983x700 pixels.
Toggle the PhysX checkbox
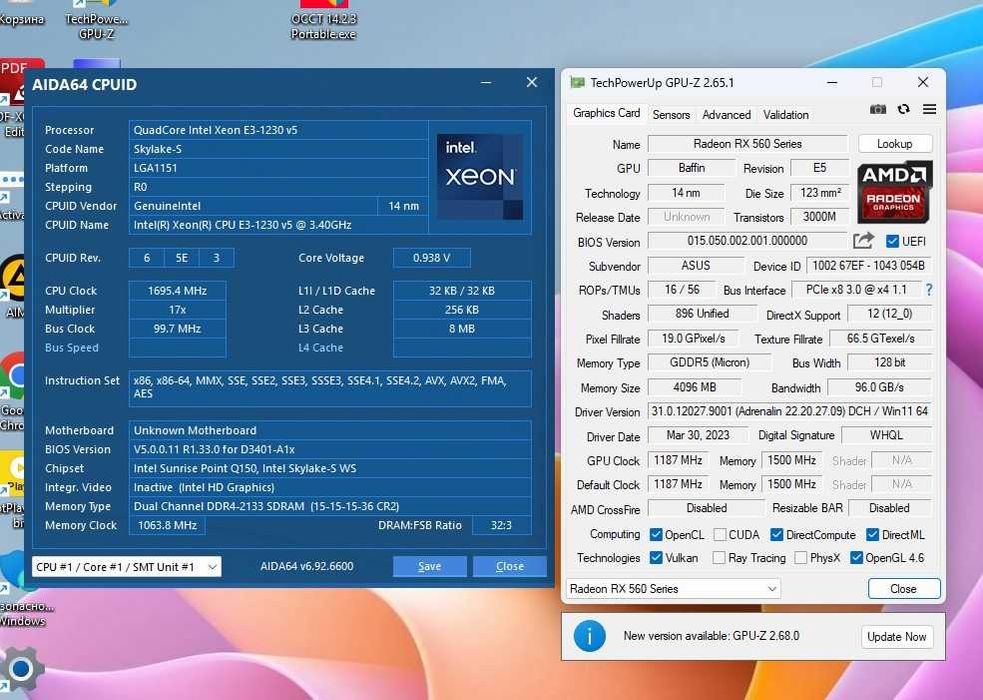(801, 557)
